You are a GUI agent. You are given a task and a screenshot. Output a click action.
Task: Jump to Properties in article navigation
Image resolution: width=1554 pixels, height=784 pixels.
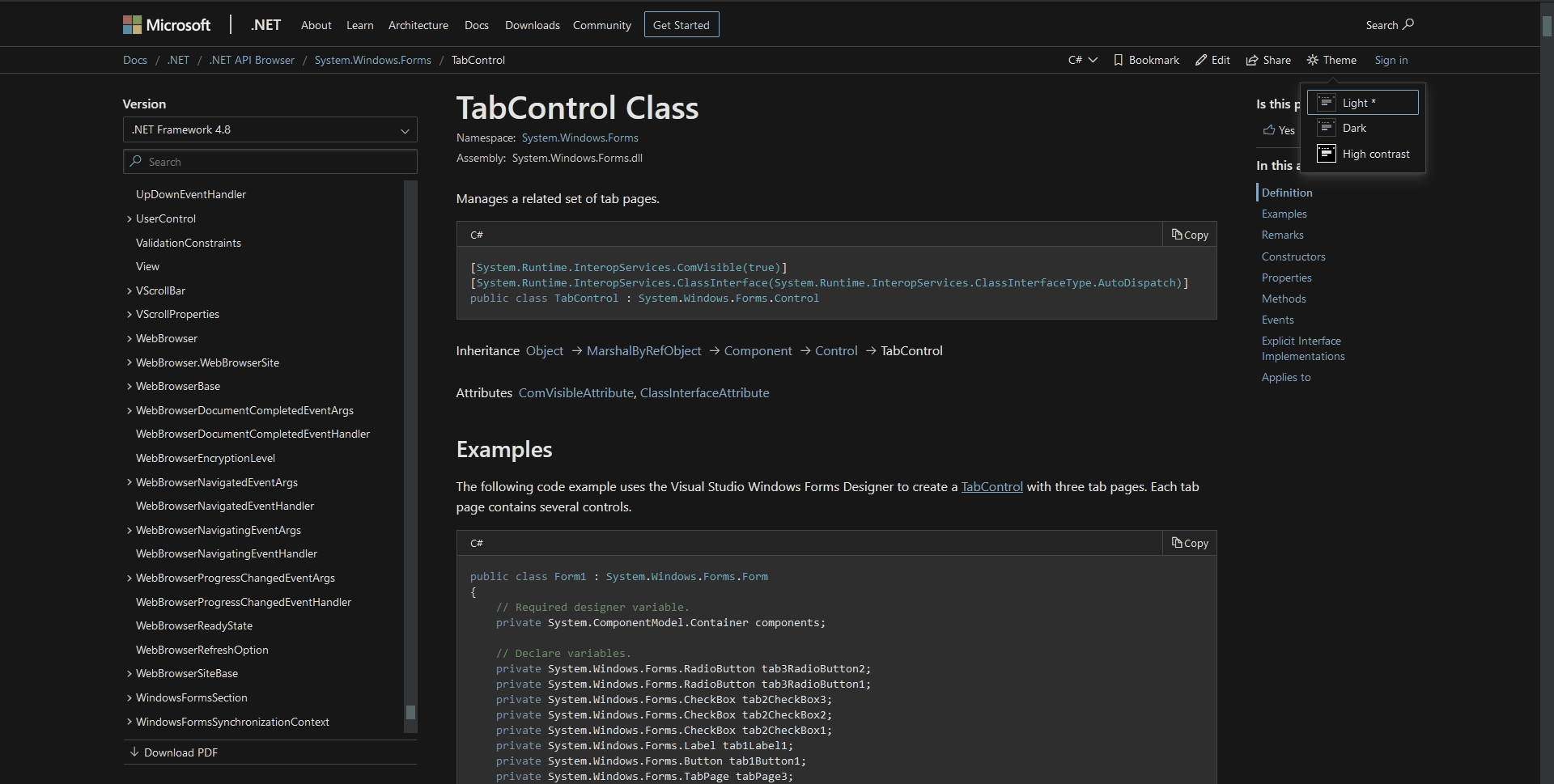coord(1287,278)
